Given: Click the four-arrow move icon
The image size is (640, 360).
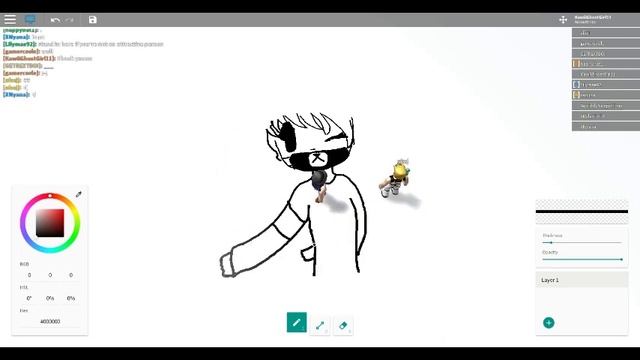Looking at the screenshot, I should [563, 20].
